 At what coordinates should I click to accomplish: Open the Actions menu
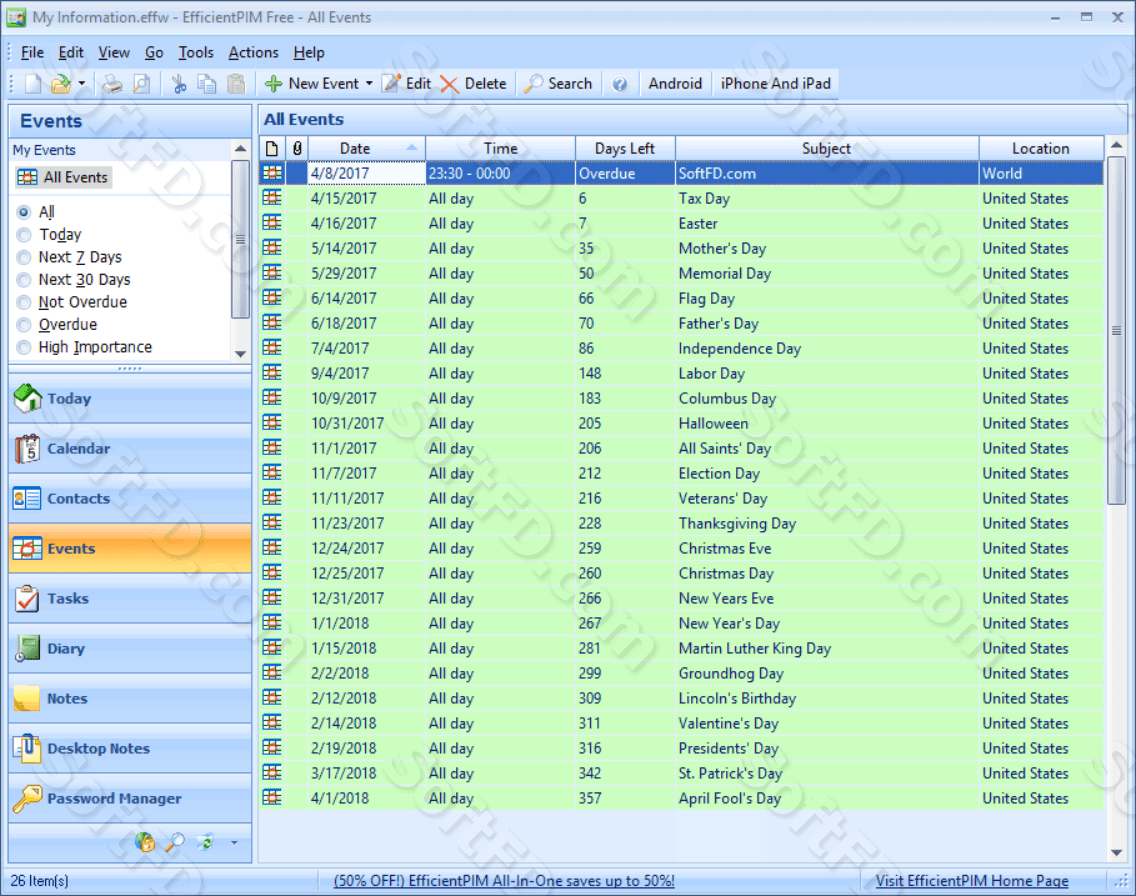(x=254, y=53)
